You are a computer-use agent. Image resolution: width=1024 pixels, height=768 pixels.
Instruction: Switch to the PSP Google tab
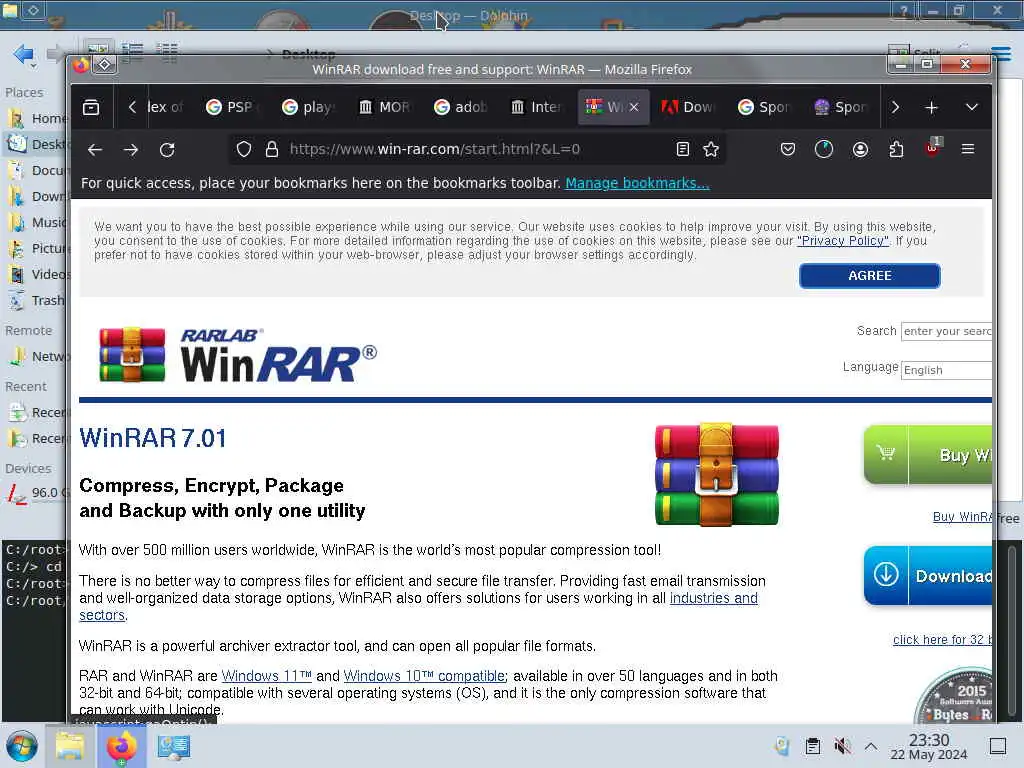232,107
